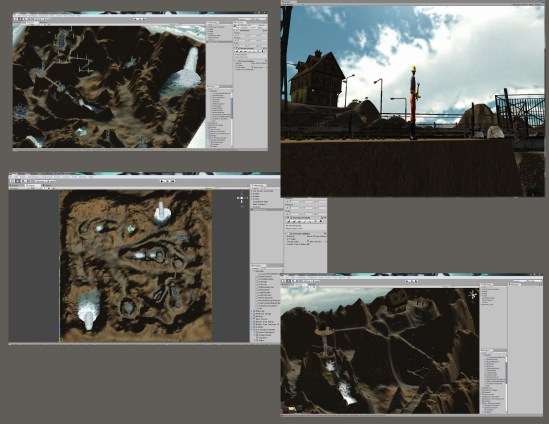Switch to Hierarchy tab in waterfall canyon window
Image resolution: width=549 pixels, height=424 pixels.
[x=213, y=22]
